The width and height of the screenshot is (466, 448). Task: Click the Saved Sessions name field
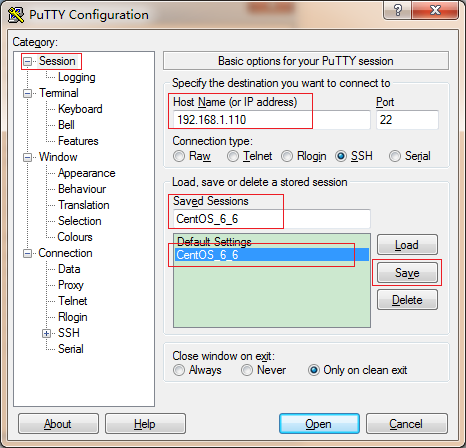pyautogui.click(x=272, y=219)
